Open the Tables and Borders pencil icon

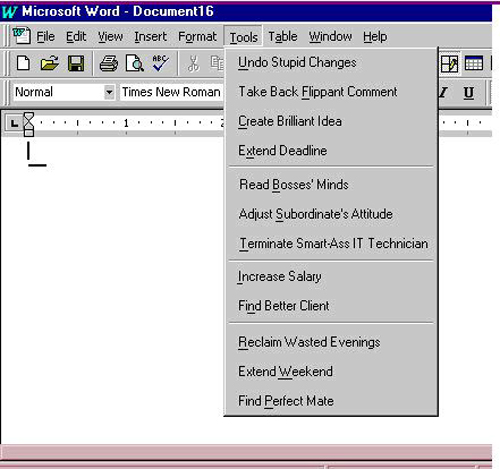point(449,63)
